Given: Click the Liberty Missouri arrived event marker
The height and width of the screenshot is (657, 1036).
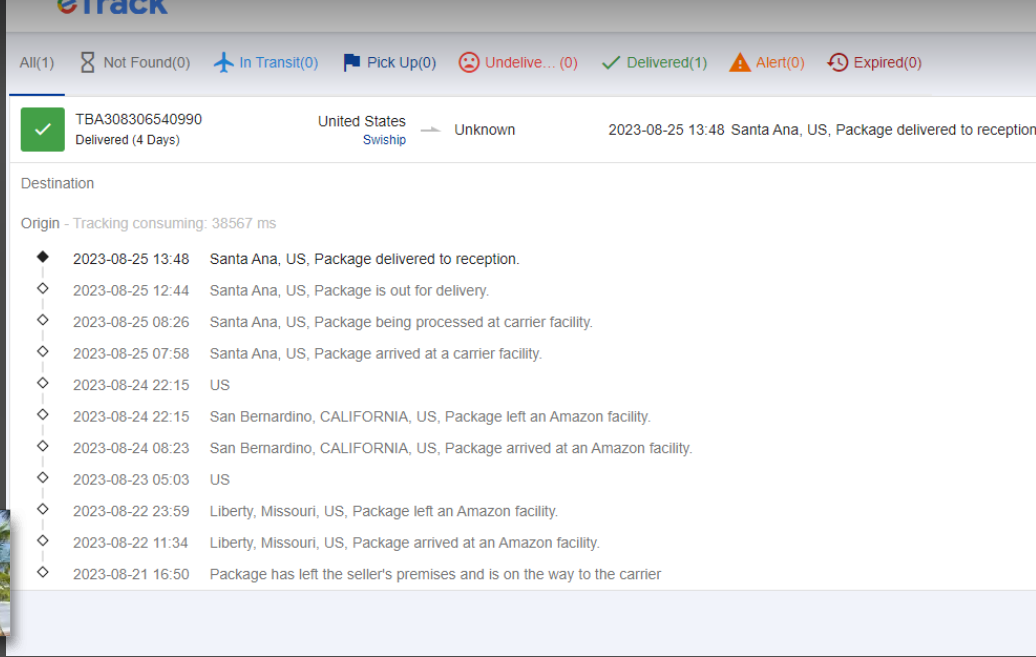Looking at the screenshot, I should point(43,541).
